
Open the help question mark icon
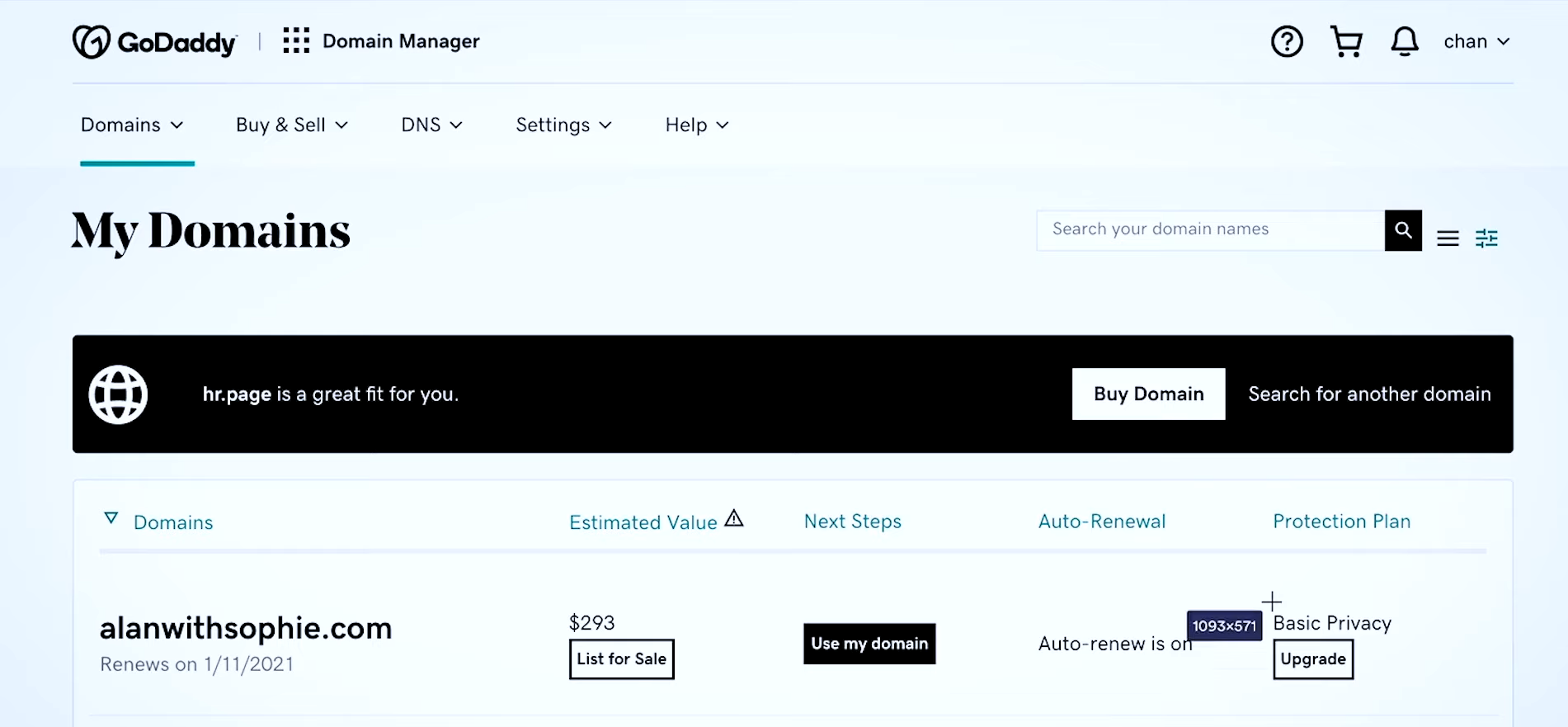(1287, 41)
